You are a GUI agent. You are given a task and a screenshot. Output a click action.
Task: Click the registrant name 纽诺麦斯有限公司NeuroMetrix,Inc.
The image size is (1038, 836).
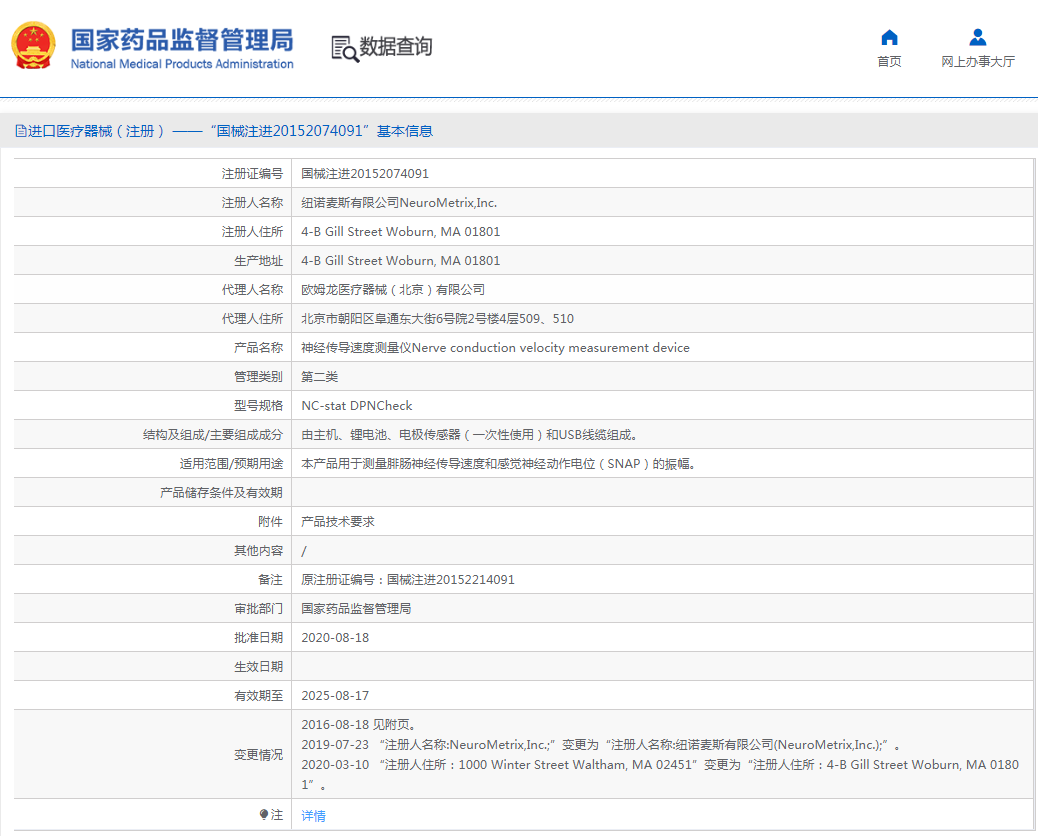coord(399,203)
